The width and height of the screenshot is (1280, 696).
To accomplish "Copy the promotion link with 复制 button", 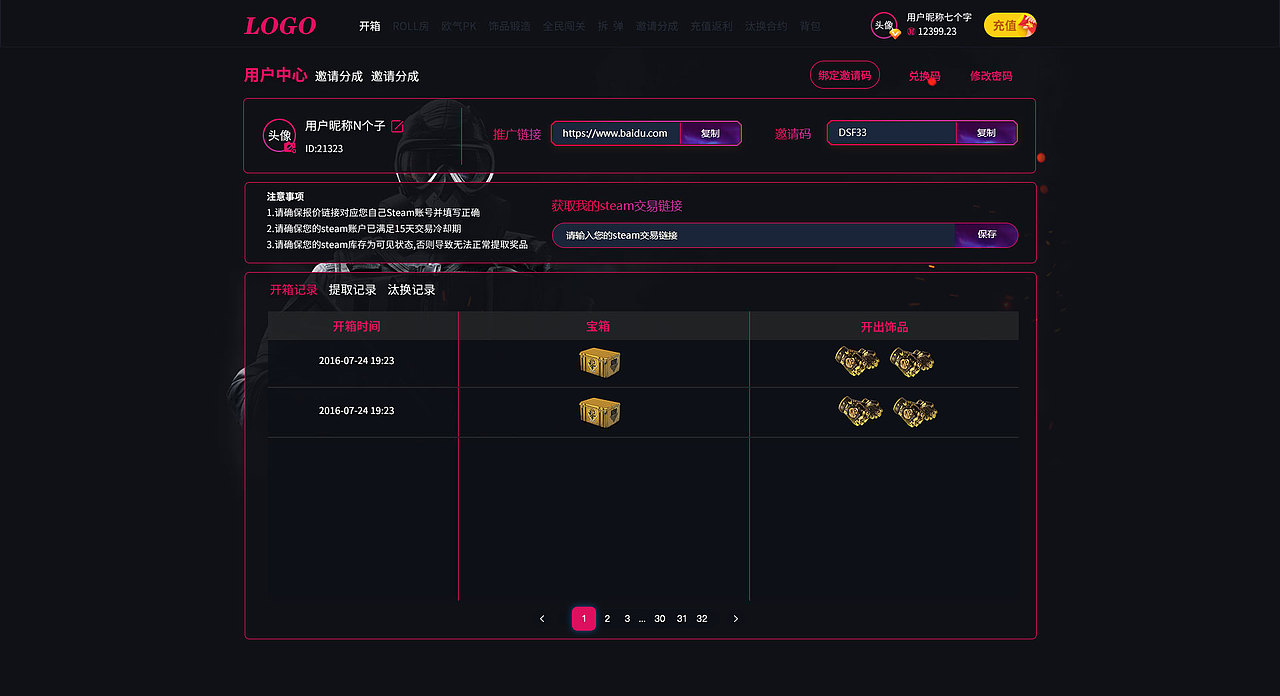I will pos(710,132).
